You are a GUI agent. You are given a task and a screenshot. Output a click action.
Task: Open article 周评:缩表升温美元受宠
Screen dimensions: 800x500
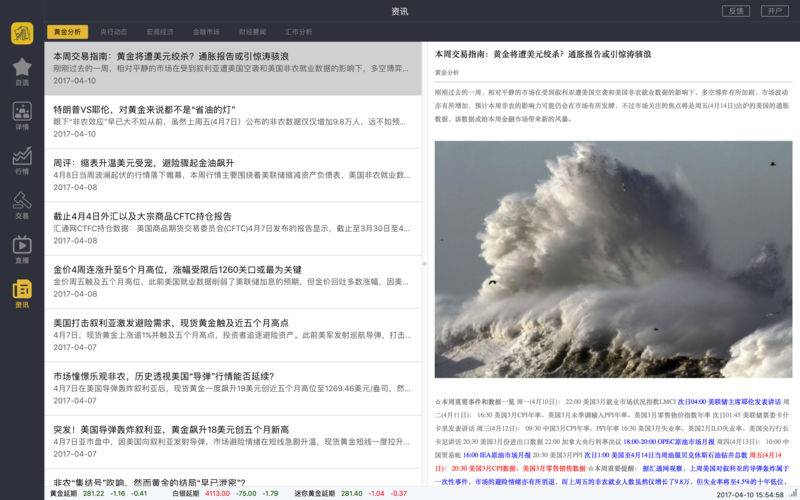point(233,175)
